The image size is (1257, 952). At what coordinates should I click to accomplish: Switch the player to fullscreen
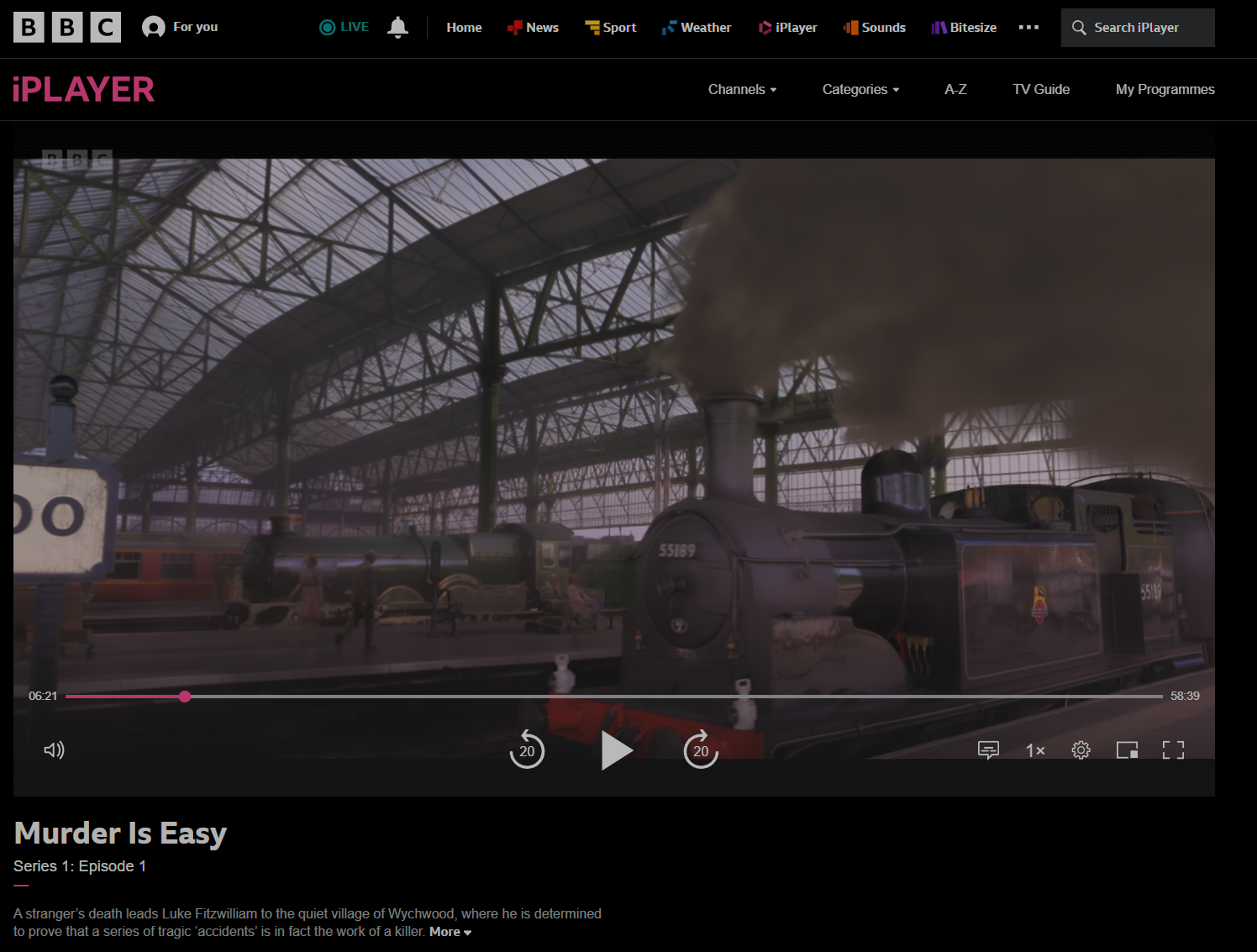1173,750
